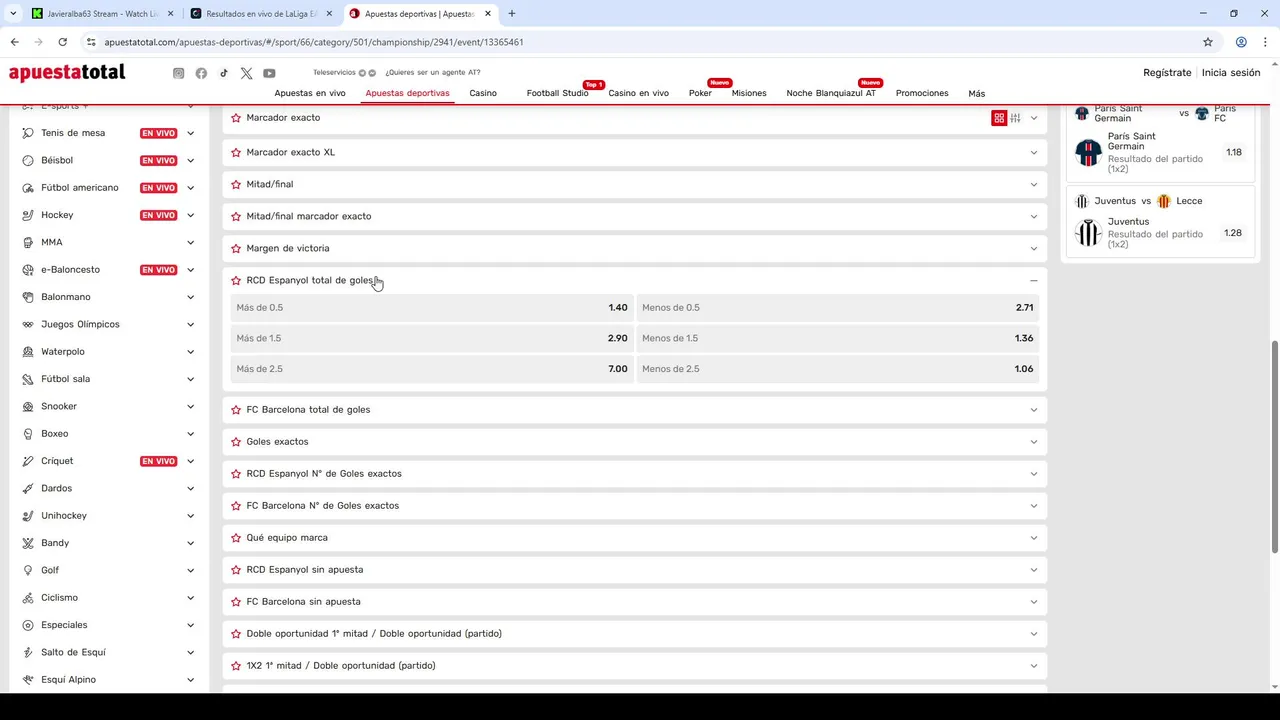Favorite the Qué equipo marca star
Image resolution: width=1280 pixels, height=720 pixels.
[x=236, y=537]
